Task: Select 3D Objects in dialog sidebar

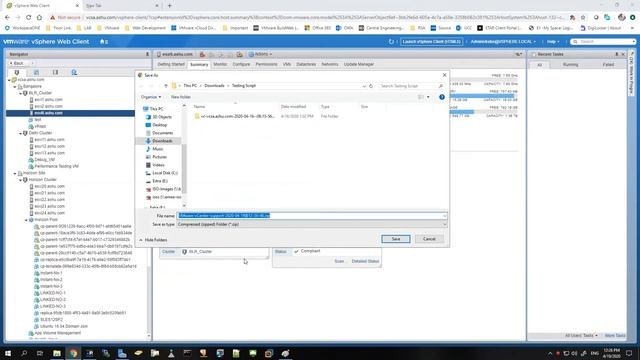Action: click(x=162, y=117)
